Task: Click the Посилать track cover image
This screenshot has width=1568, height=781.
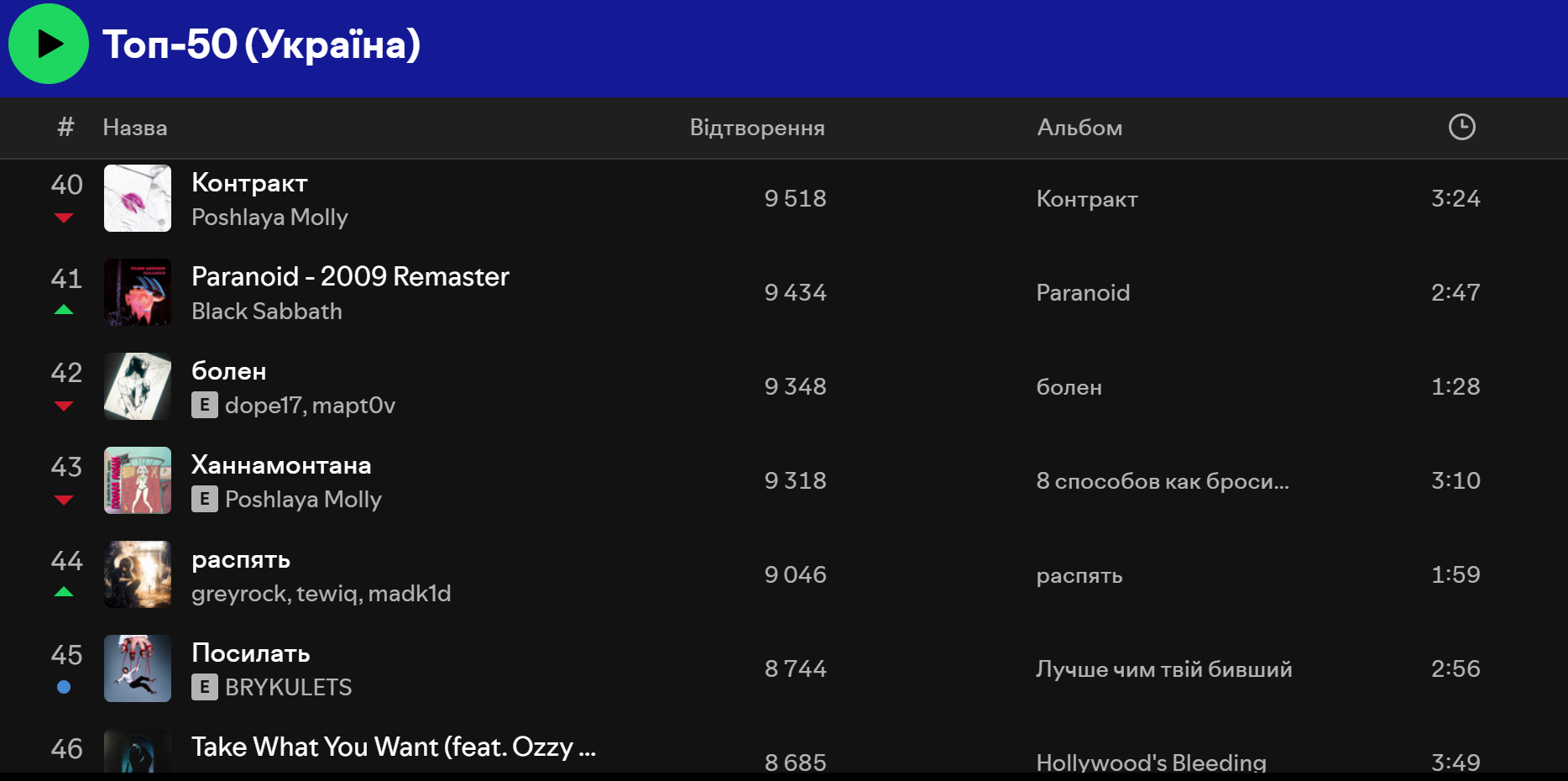Action: click(138, 668)
